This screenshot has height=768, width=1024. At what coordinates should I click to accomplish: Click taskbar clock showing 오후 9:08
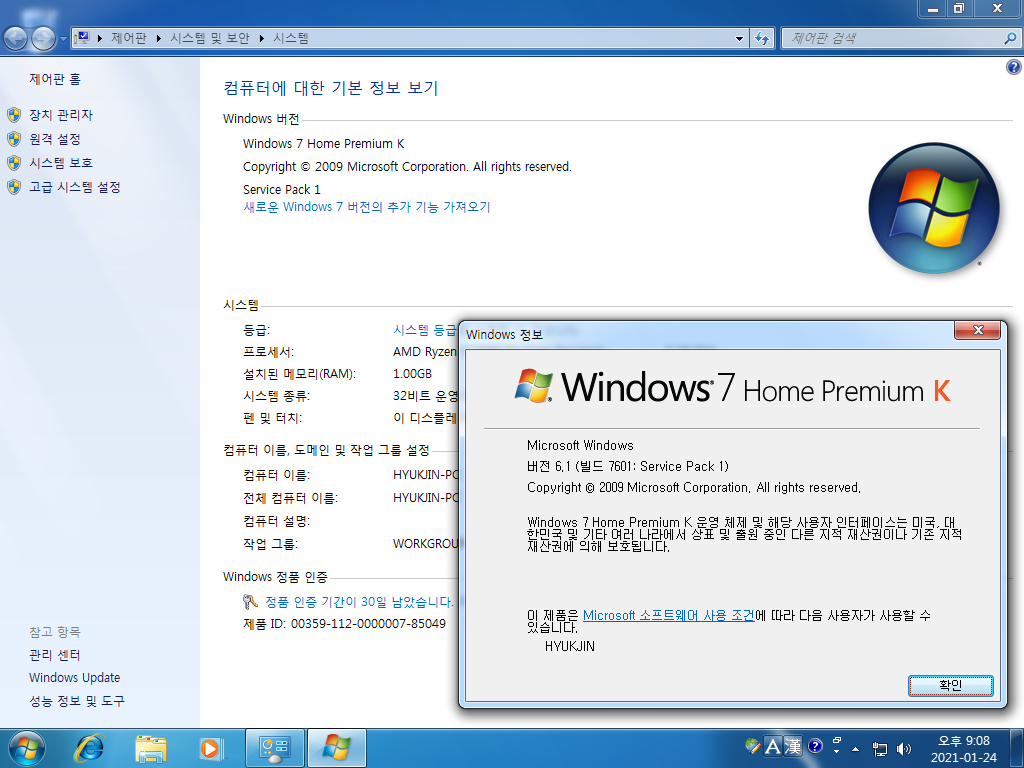(963, 749)
